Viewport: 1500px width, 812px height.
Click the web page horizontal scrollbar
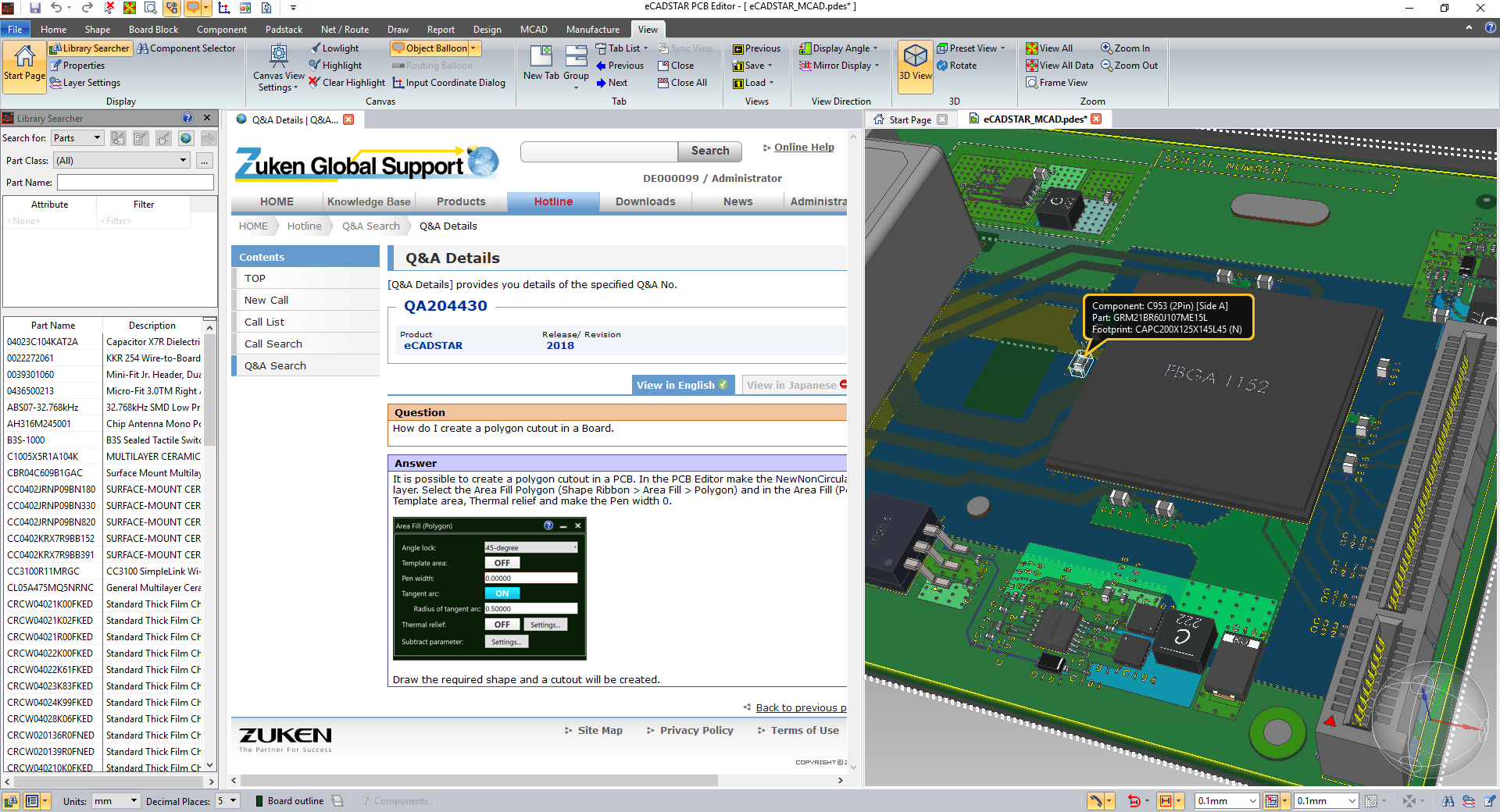pyautogui.click(x=479, y=780)
